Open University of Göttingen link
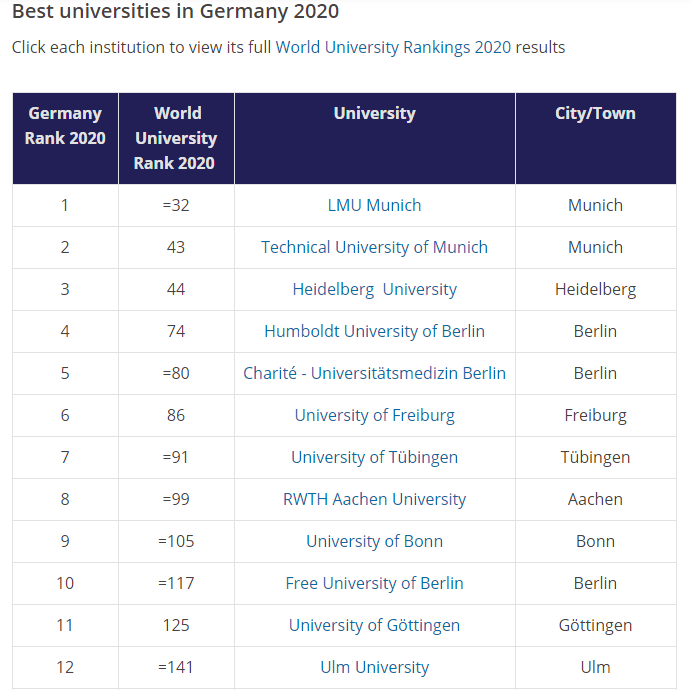Viewport: 691px width, 690px height. click(375, 625)
